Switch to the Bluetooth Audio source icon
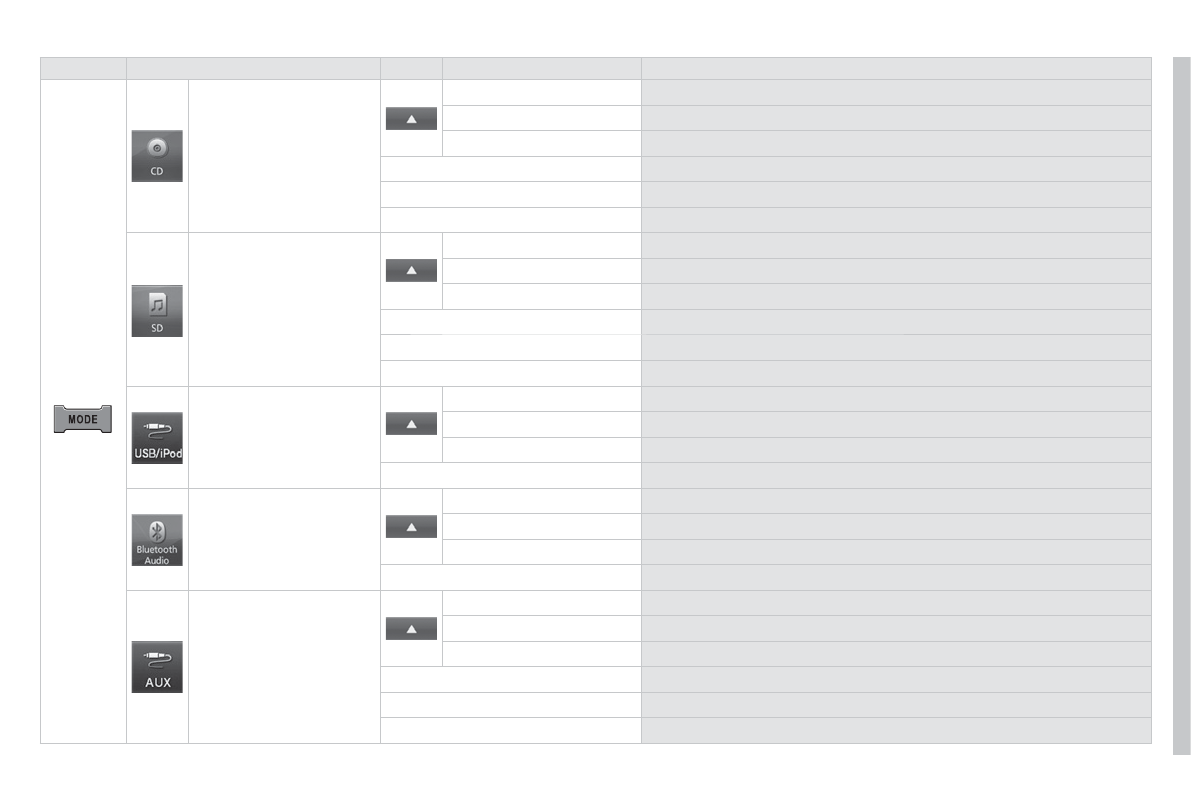The image size is (1191, 794). click(x=157, y=540)
